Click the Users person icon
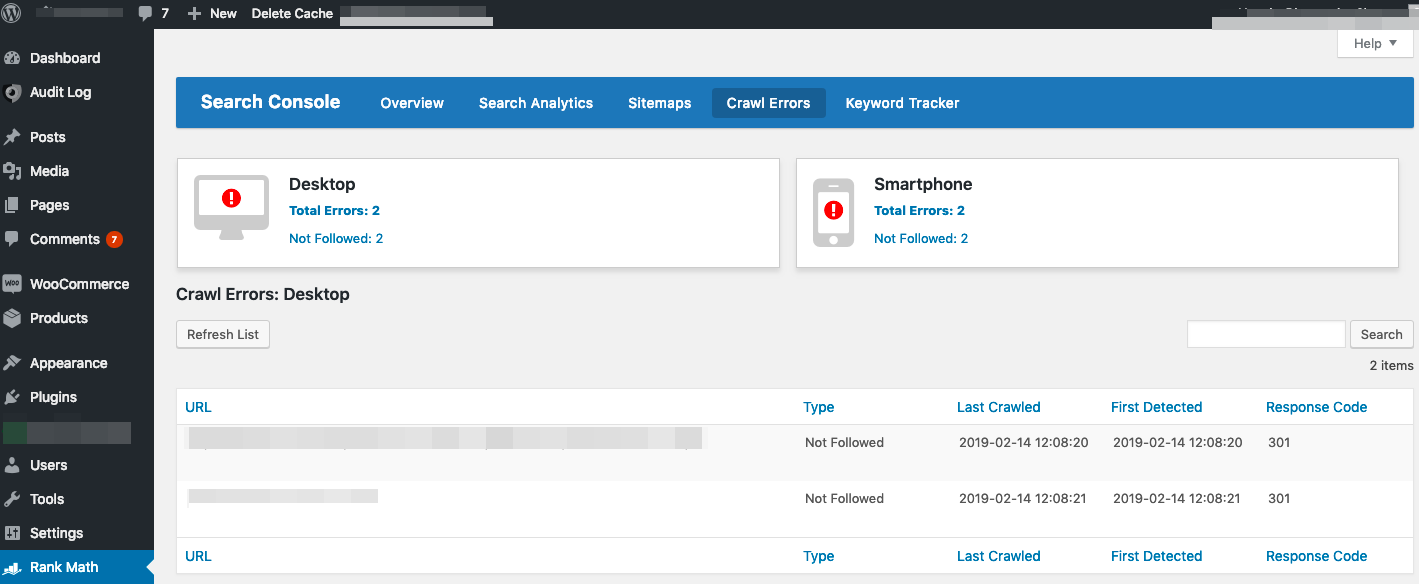 pos(13,465)
